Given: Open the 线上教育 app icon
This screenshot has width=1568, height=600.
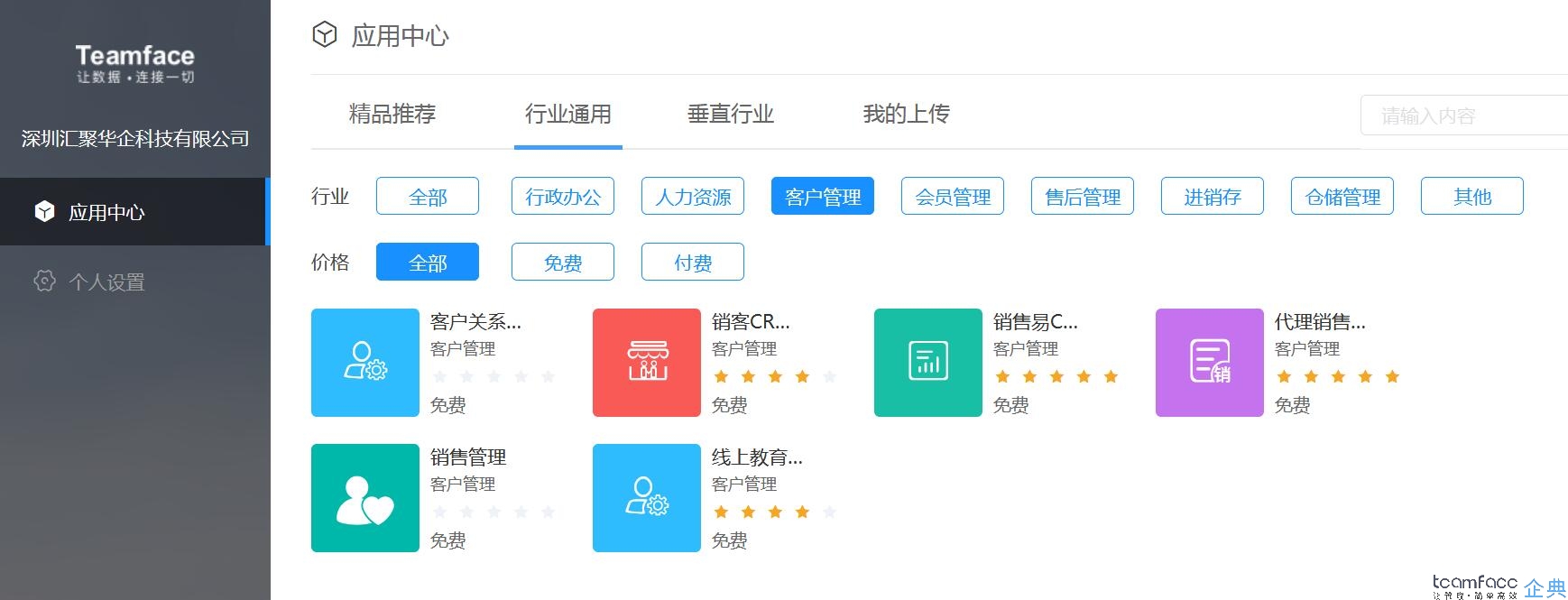Looking at the screenshot, I should click(647, 498).
